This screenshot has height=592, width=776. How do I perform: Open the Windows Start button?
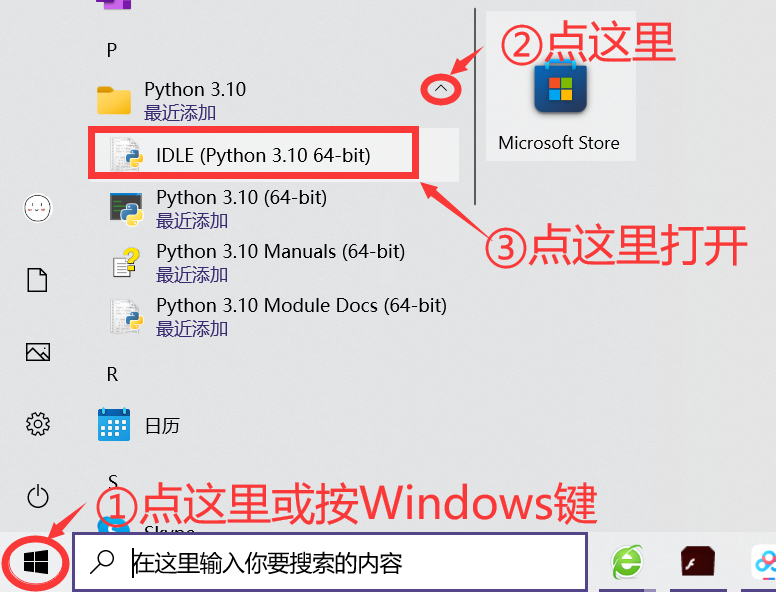(x=36, y=562)
